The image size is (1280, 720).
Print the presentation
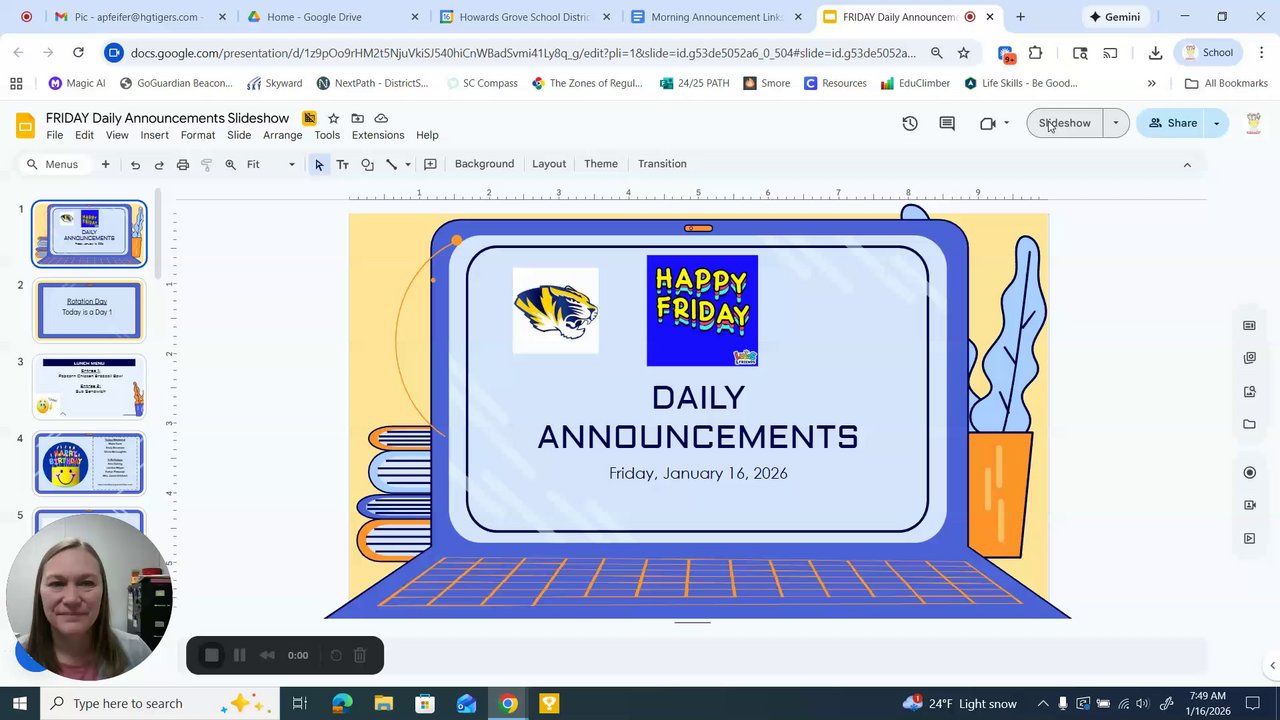coord(183,164)
